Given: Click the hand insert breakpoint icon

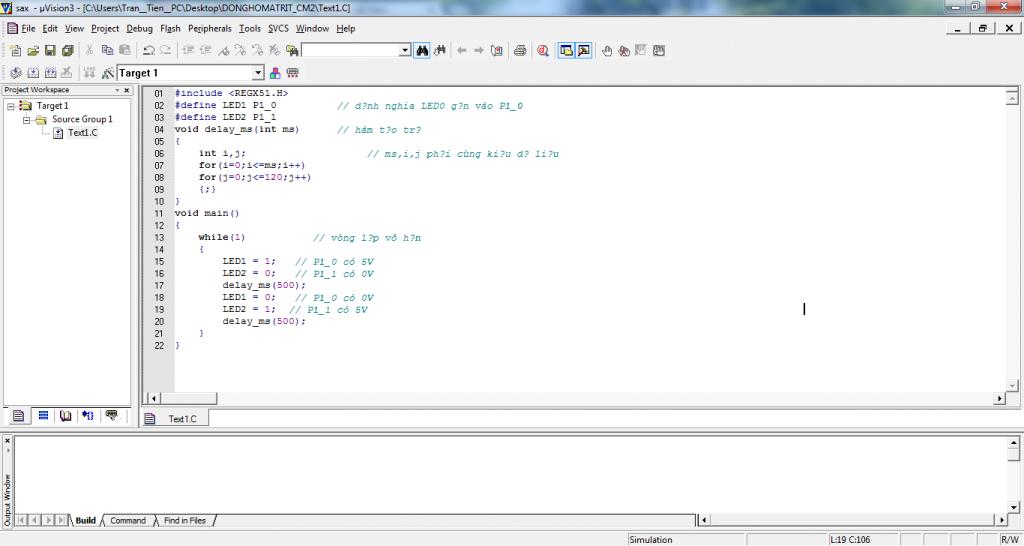Looking at the screenshot, I should click(607, 50).
